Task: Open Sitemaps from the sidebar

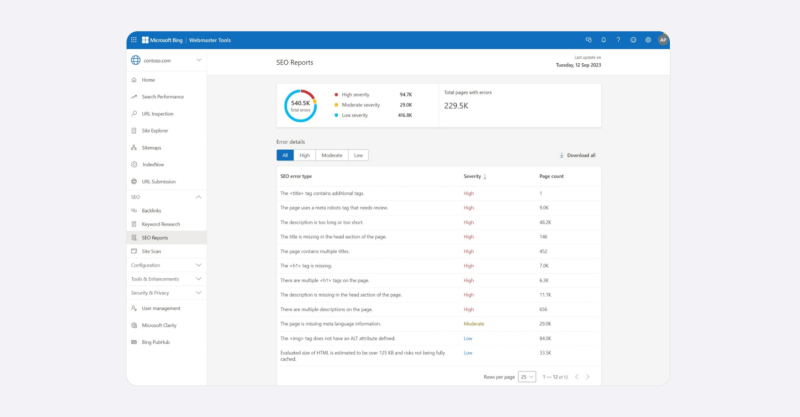Action: pos(151,147)
